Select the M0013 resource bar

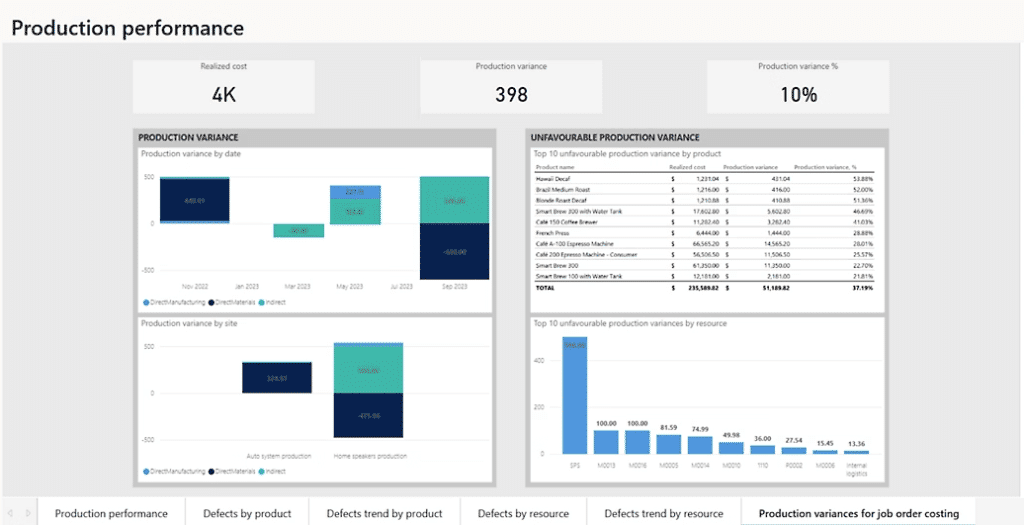click(x=606, y=442)
